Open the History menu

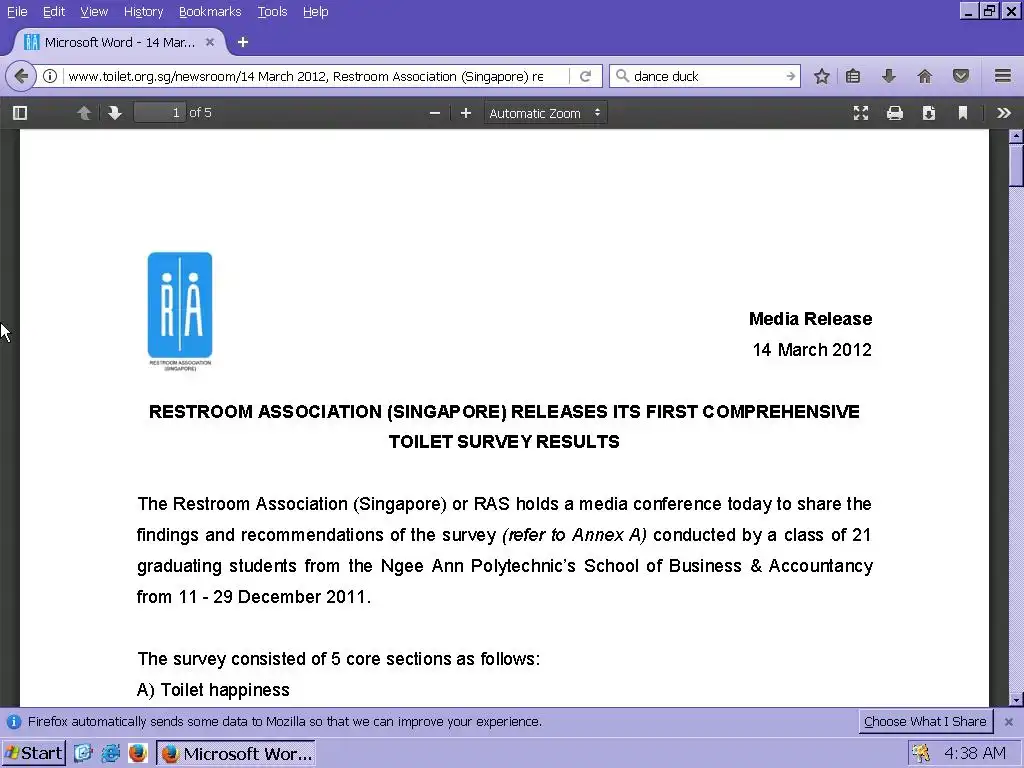[144, 12]
